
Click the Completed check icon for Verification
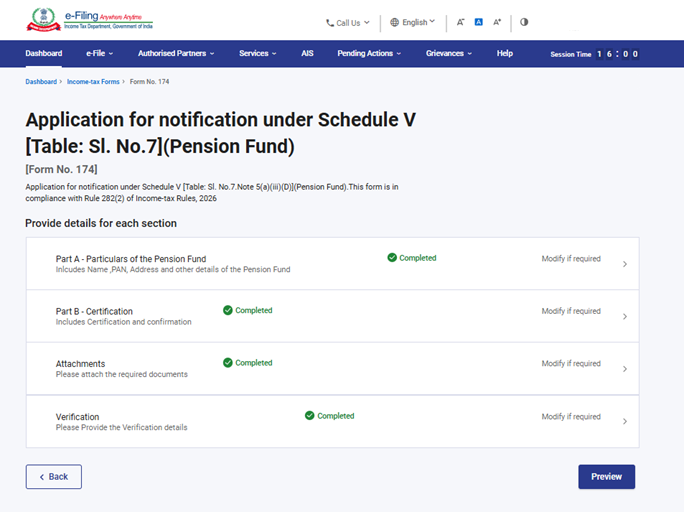310,416
